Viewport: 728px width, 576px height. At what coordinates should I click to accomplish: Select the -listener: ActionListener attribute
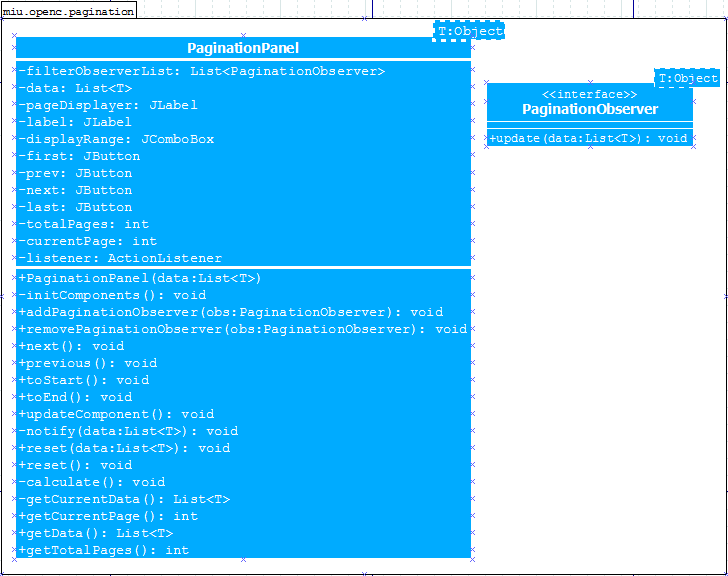[120, 258]
